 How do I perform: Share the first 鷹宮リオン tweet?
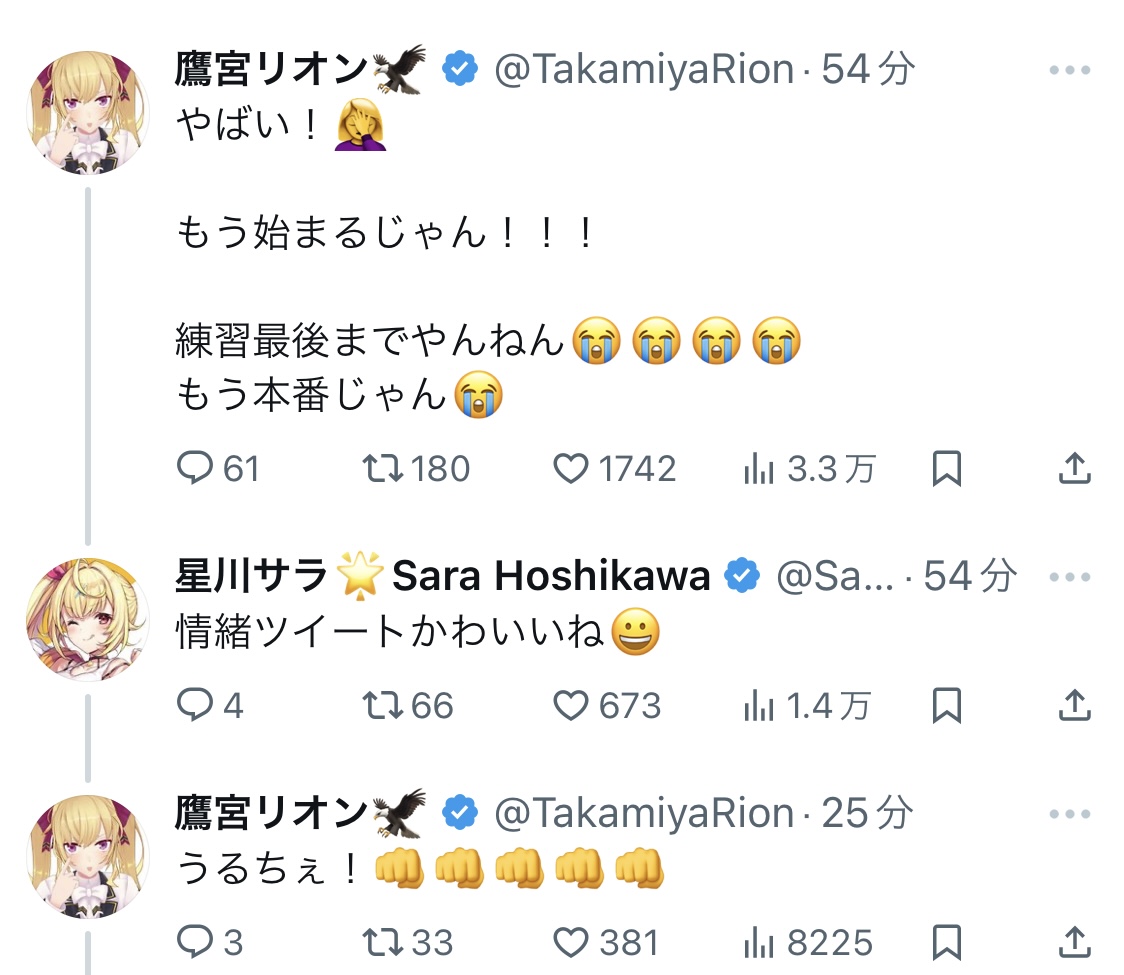point(1073,466)
